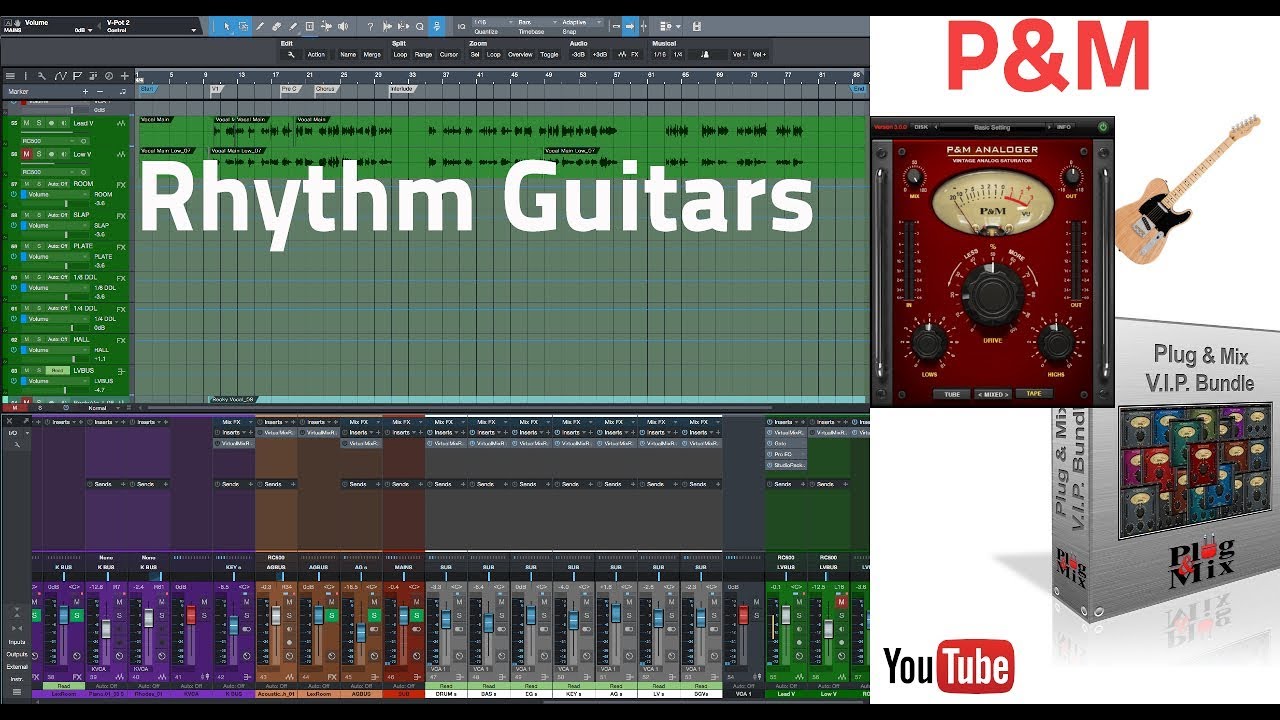This screenshot has width=1280, height=720.
Task: Open the Snap Adaptive dropdown
Action: coord(581,22)
